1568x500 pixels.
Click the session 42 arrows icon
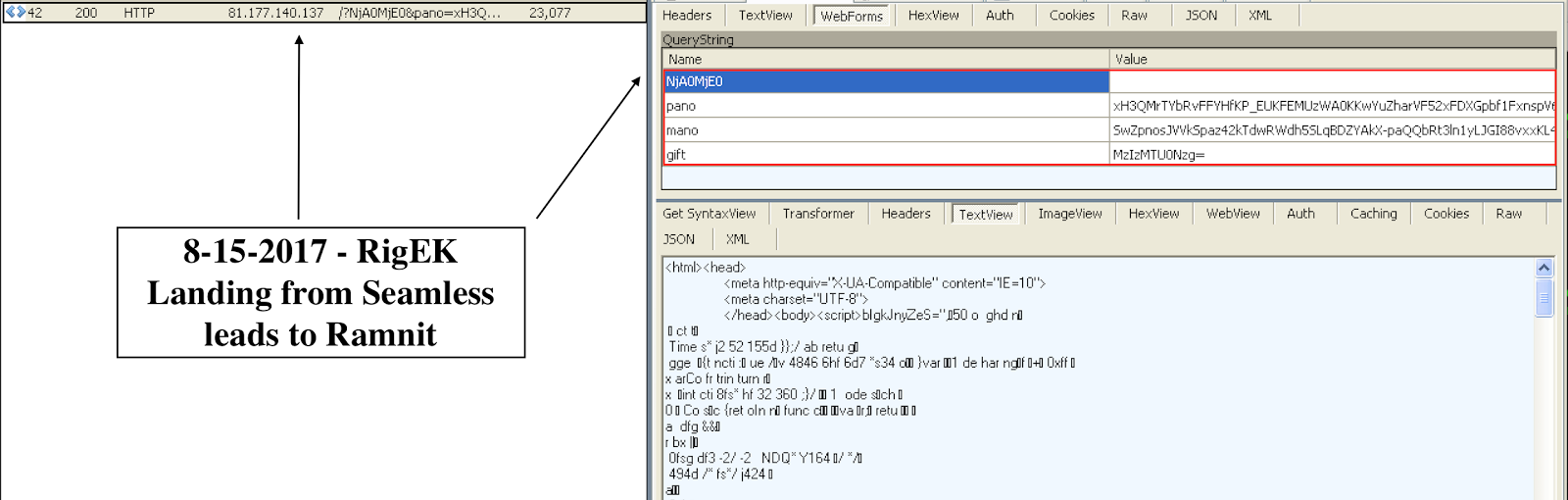pyautogui.click(x=15, y=13)
